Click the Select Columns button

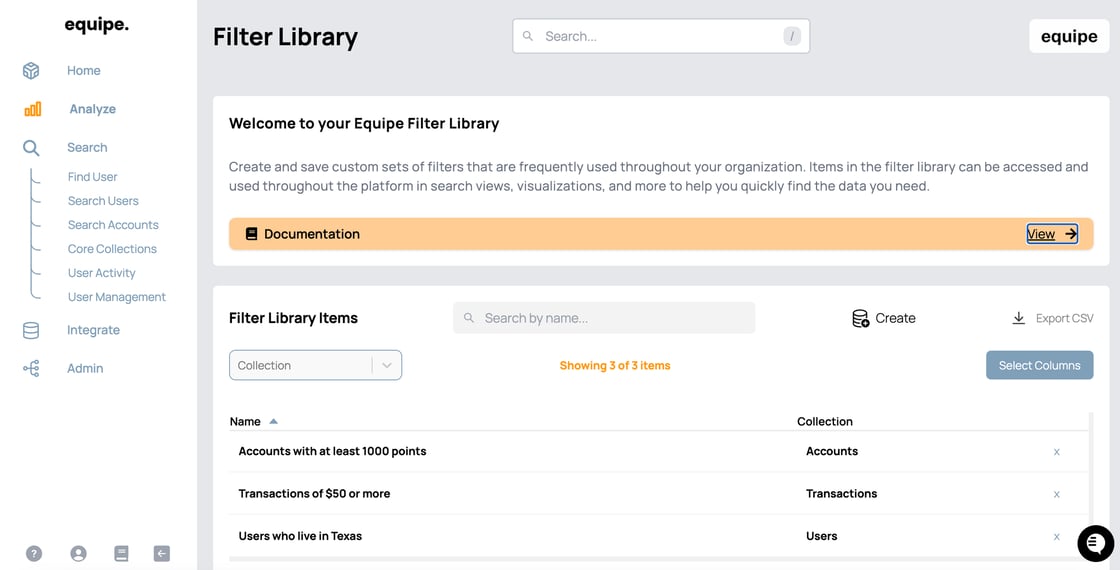tap(1039, 365)
